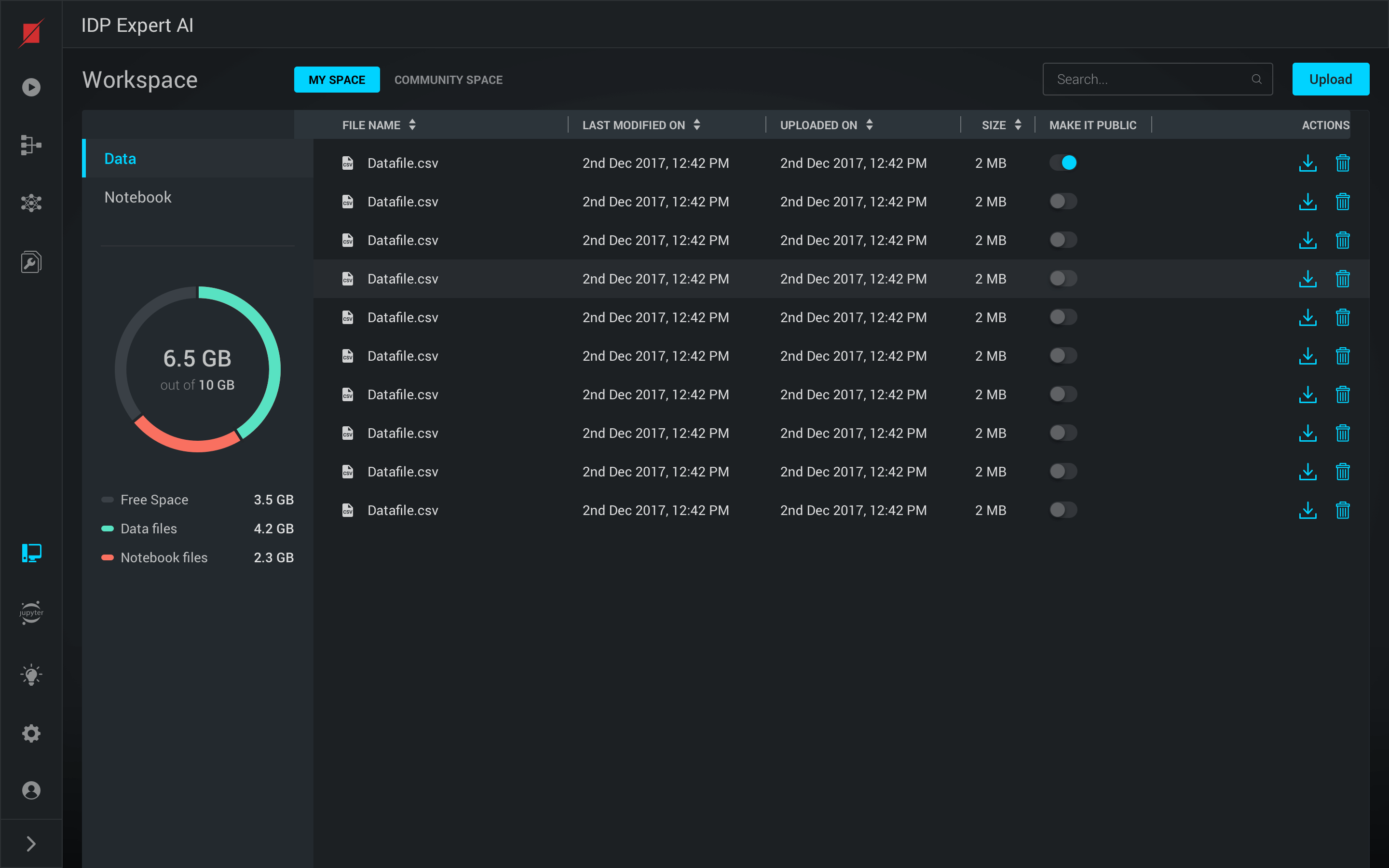Sort by File Name column arrows

click(x=412, y=124)
